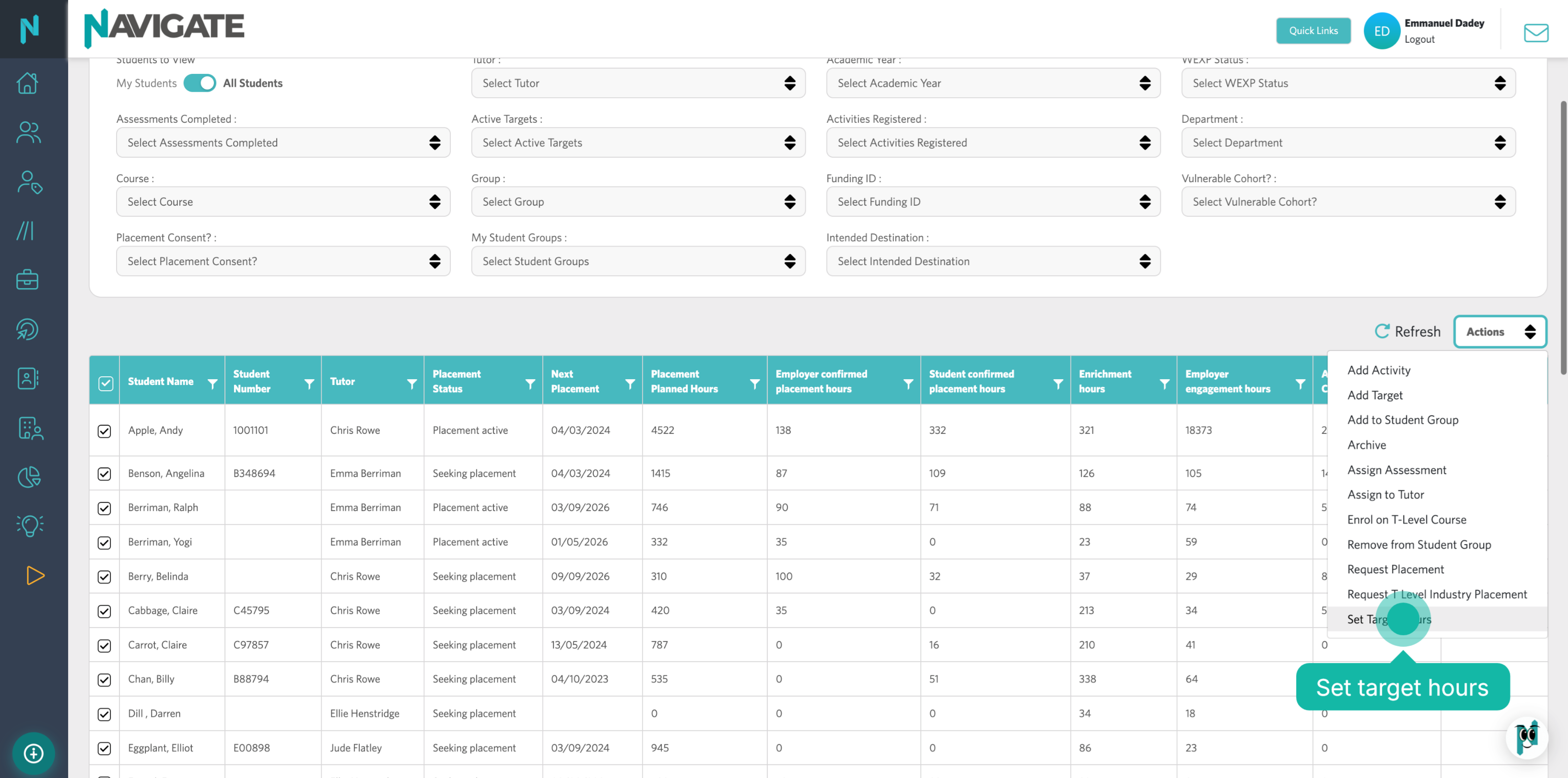This screenshot has width=1568, height=778.
Task: Click the briefcase placements icon in sidebar
Action: (x=27, y=280)
